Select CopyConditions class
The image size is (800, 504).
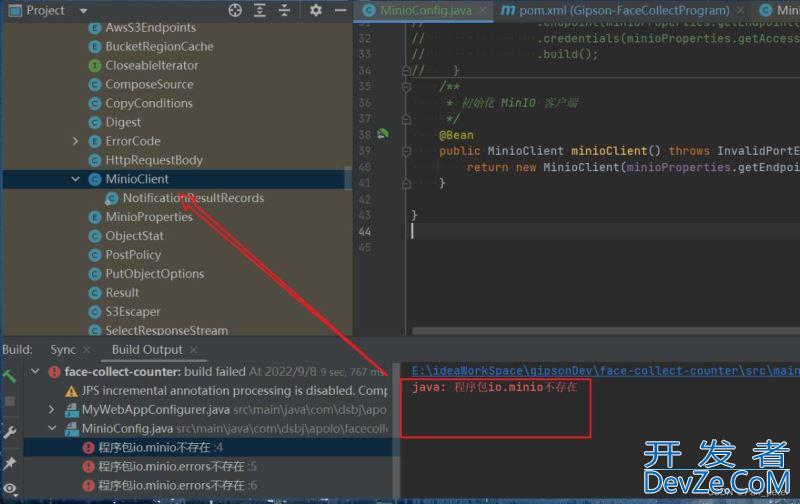tap(149, 103)
